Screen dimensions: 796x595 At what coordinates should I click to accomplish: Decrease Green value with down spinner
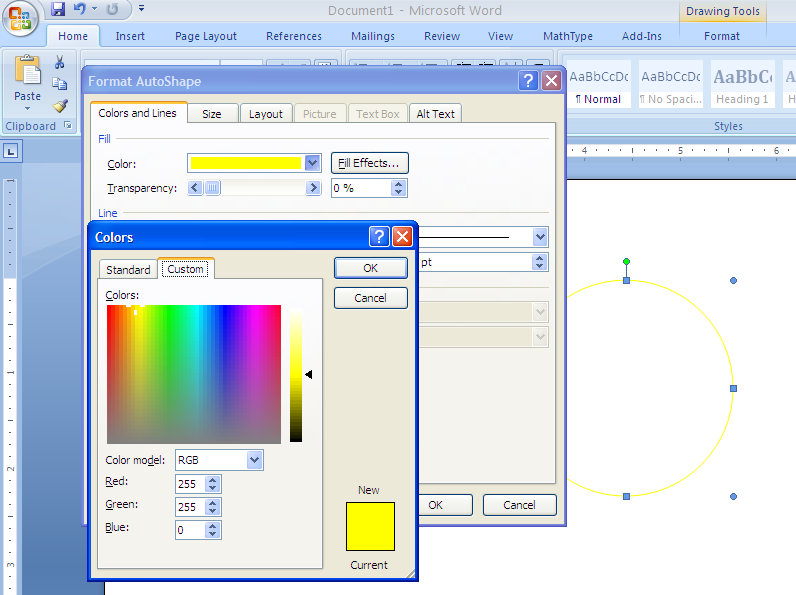tap(213, 511)
